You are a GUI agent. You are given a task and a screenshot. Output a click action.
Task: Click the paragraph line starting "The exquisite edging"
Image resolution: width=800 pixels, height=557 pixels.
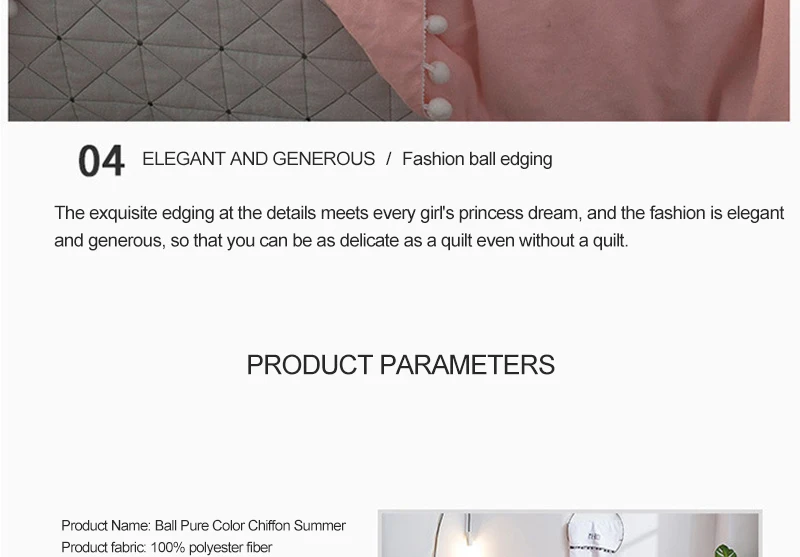point(419,213)
